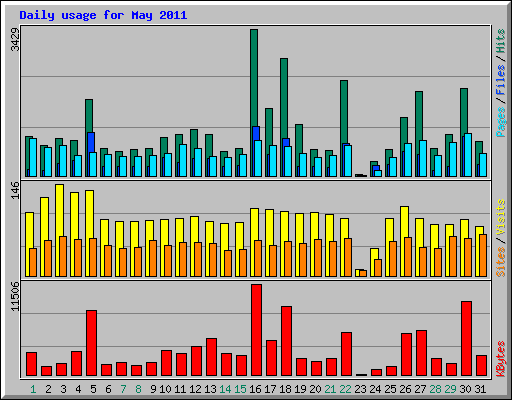Click day label 12 on the x-axis

(195, 389)
